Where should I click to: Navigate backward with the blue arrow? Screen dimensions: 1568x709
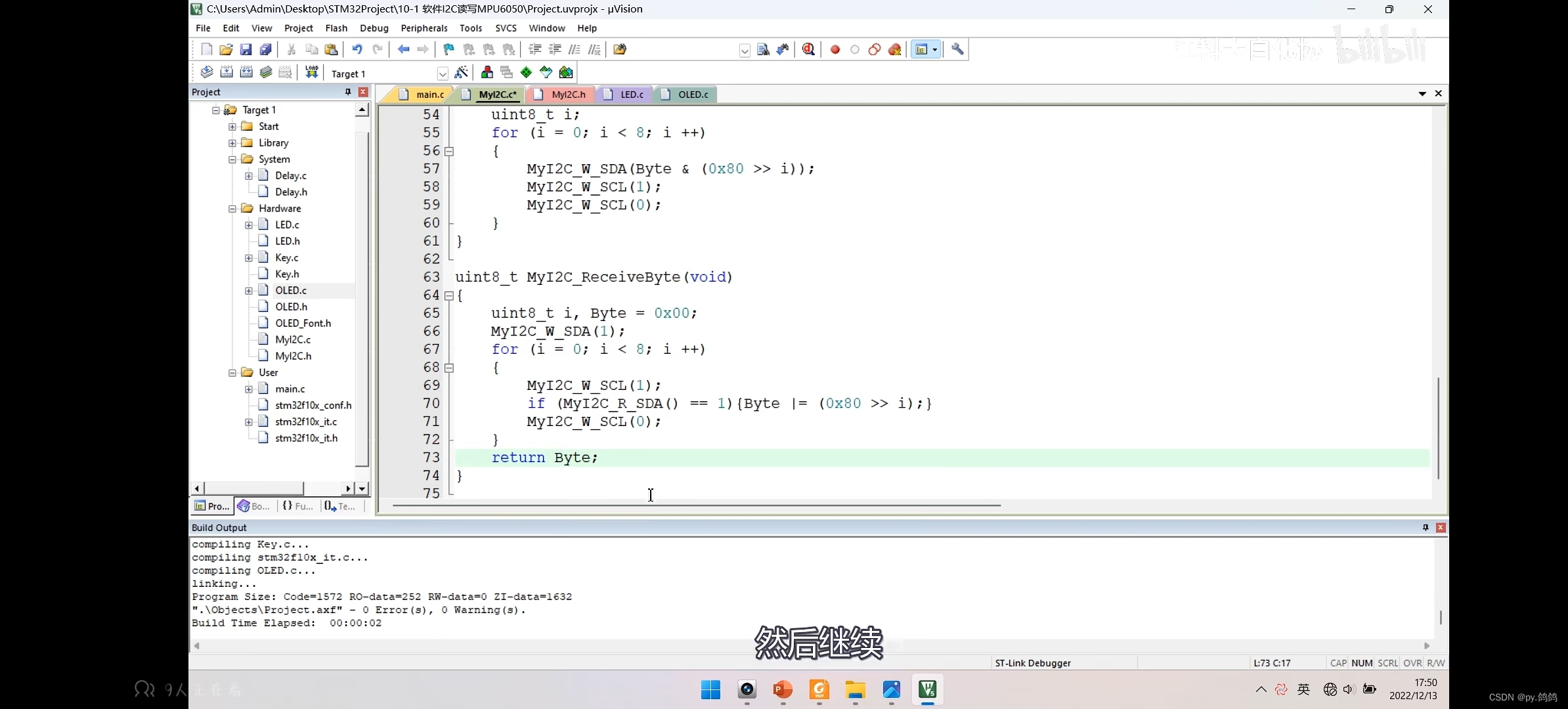tap(403, 49)
